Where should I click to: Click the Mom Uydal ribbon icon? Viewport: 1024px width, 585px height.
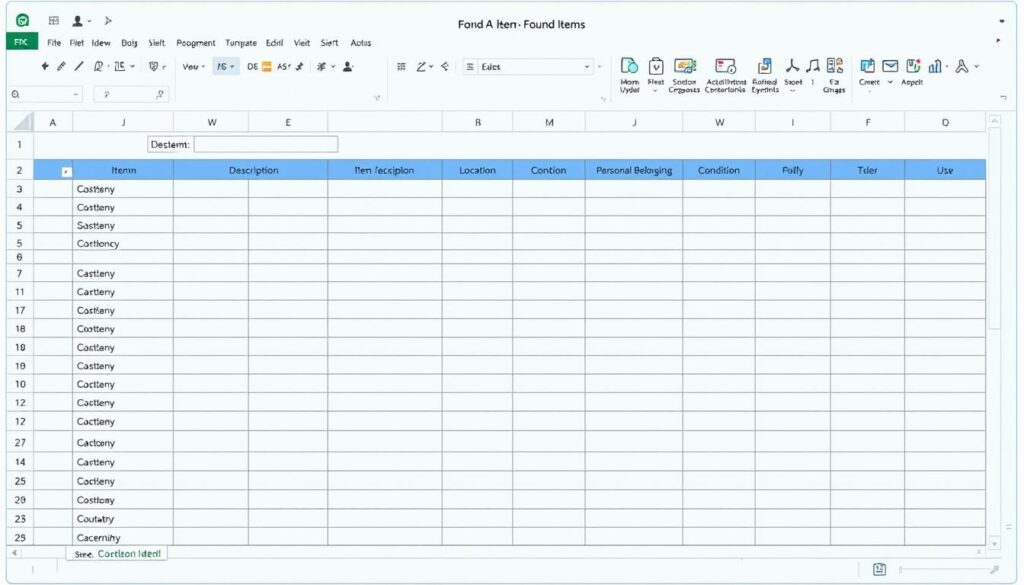[x=630, y=75]
